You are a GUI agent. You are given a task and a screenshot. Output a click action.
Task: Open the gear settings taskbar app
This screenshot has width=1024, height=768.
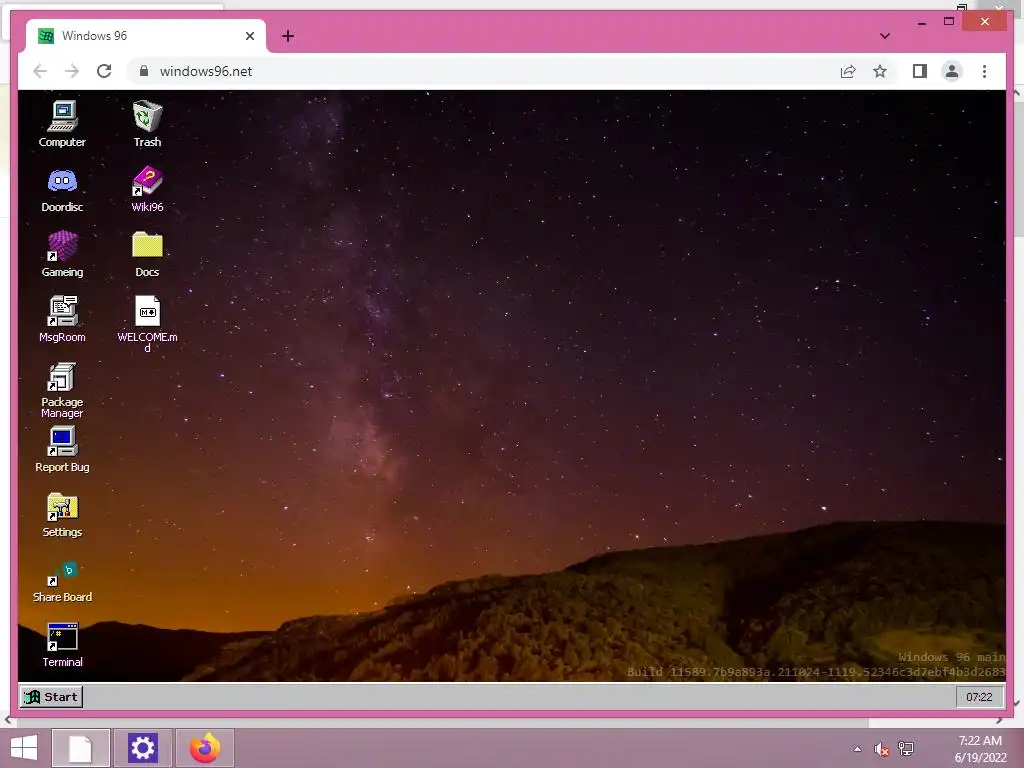click(142, 748)
